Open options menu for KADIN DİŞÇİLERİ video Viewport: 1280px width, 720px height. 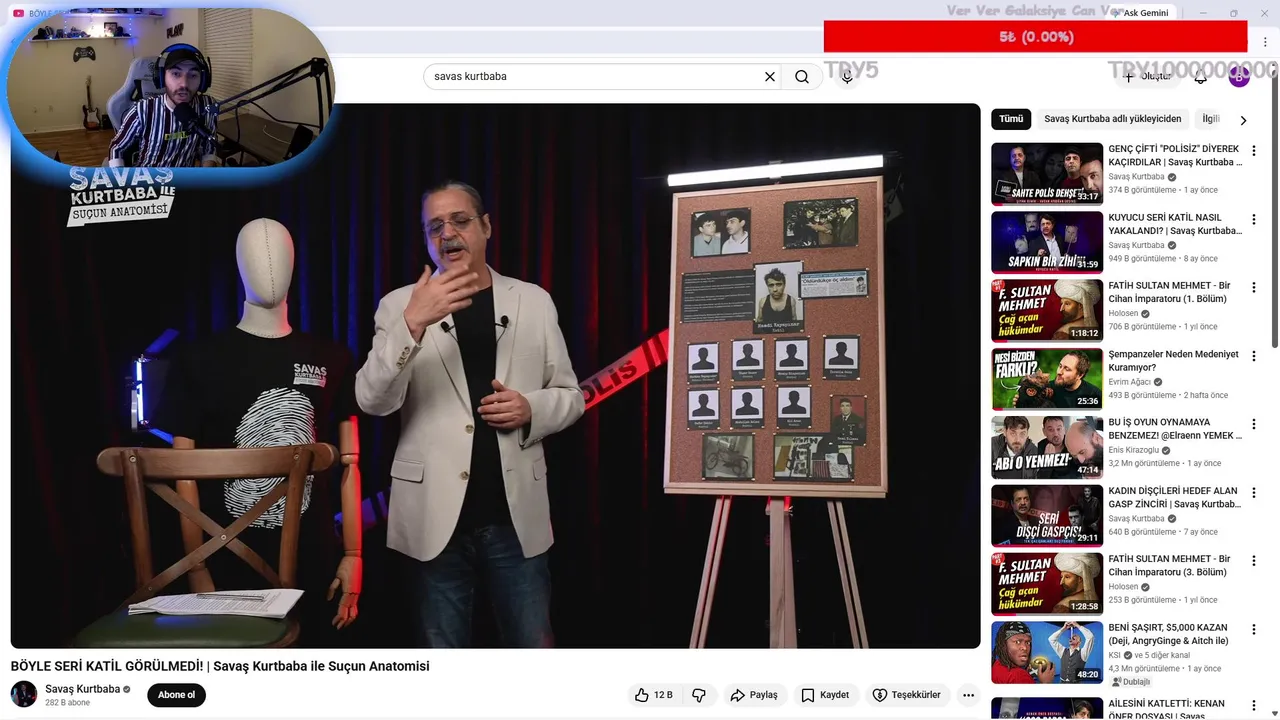1254,493
